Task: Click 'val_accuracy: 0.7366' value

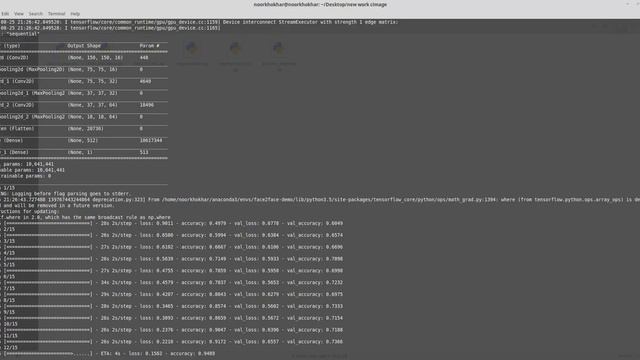Action: [x=315, y=342]
